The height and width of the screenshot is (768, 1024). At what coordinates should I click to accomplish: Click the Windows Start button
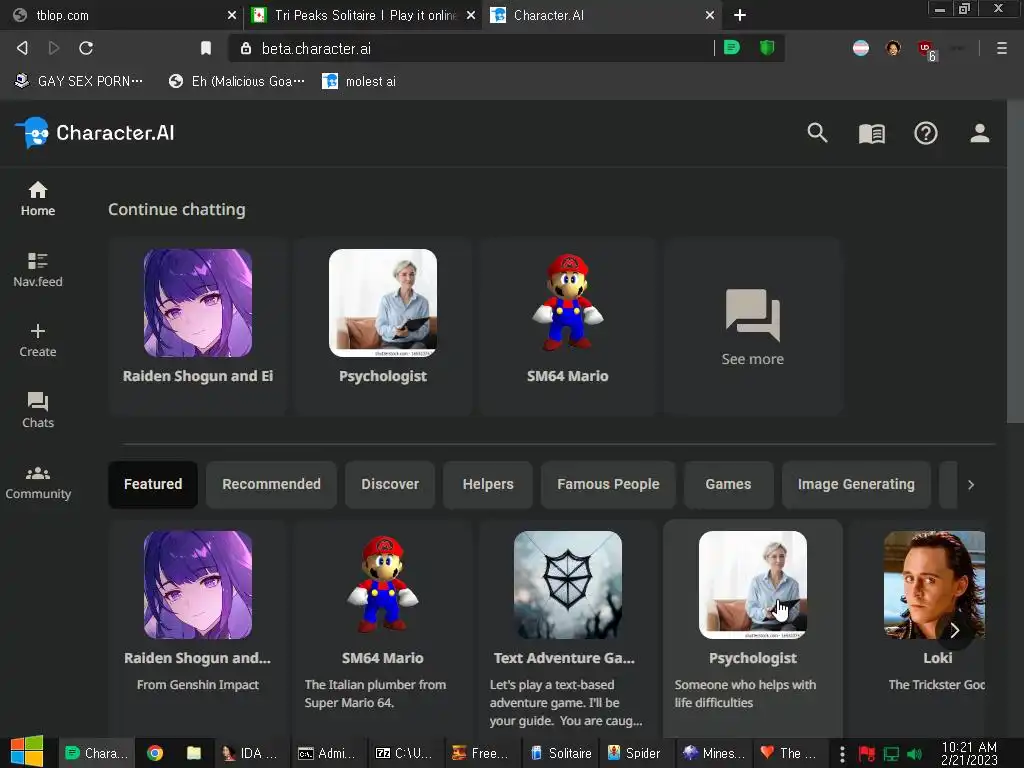click(27, 752)
